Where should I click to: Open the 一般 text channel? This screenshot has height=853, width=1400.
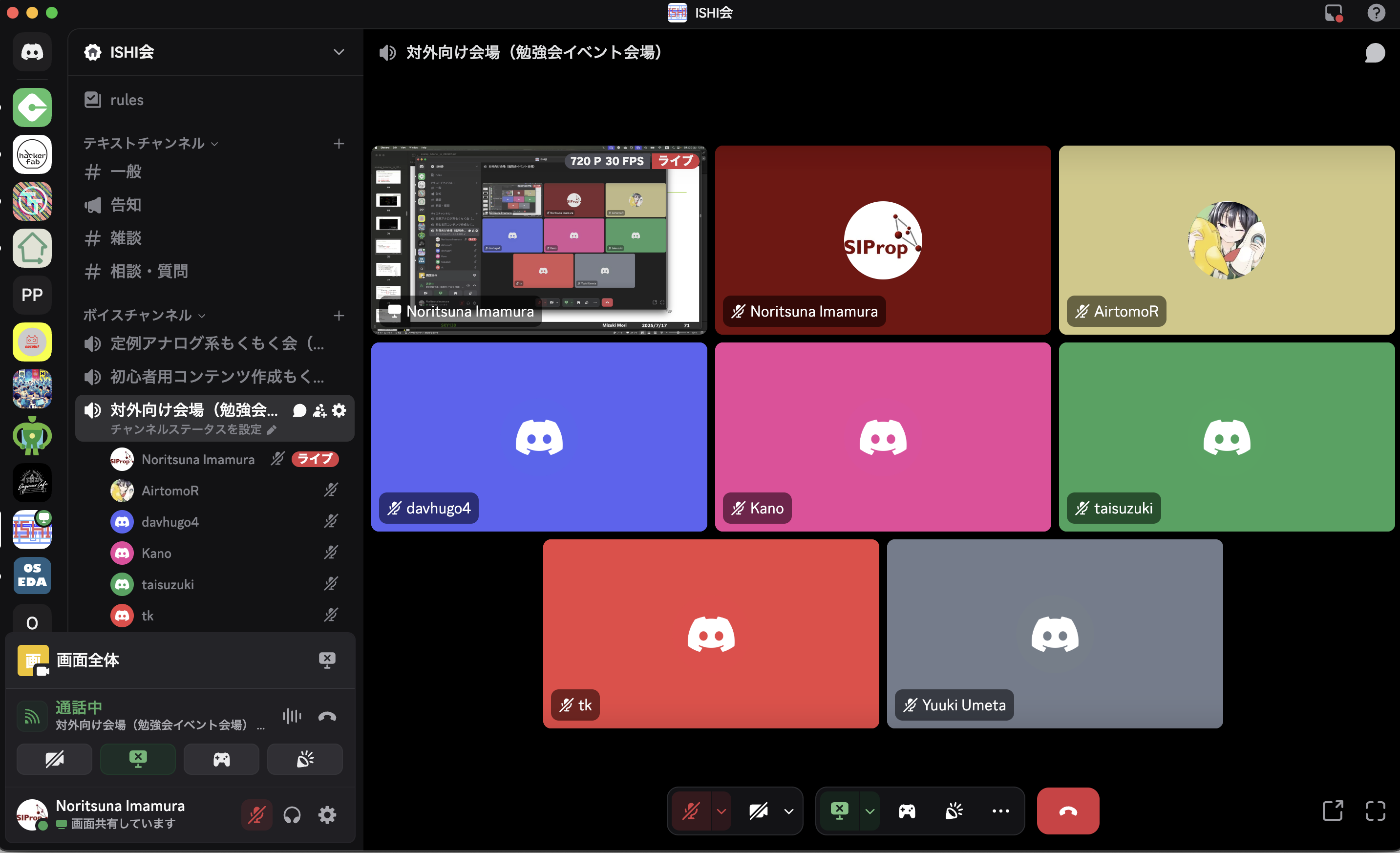tap(215, 171)
